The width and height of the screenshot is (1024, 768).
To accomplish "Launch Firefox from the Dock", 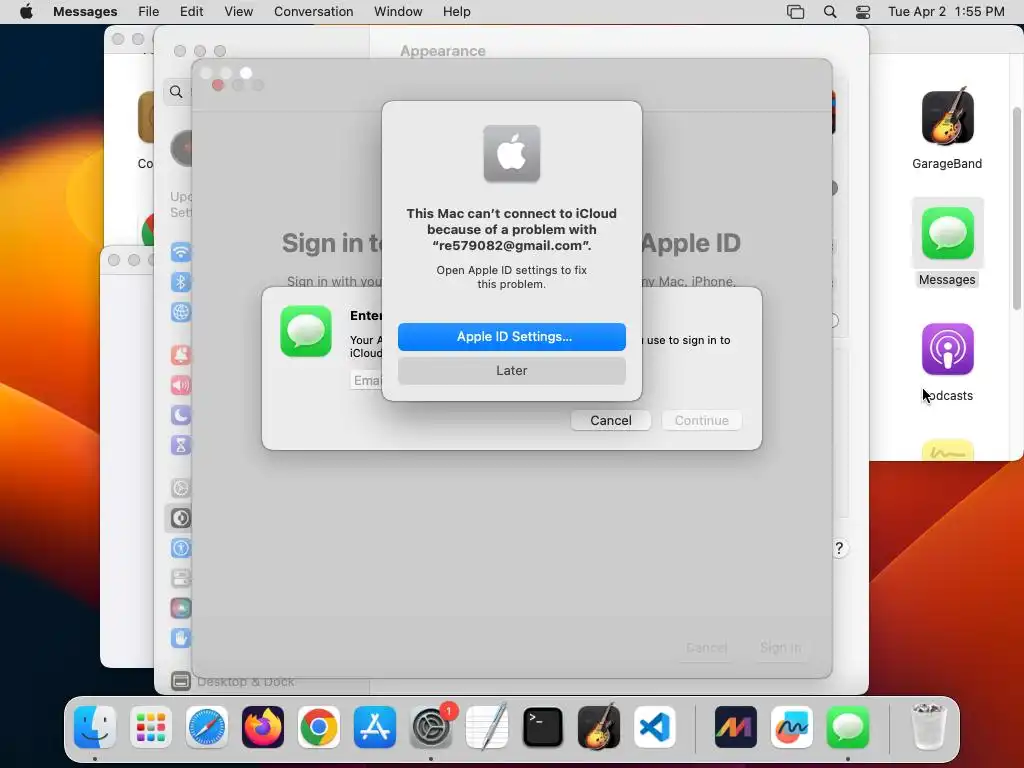I will 263,727.
